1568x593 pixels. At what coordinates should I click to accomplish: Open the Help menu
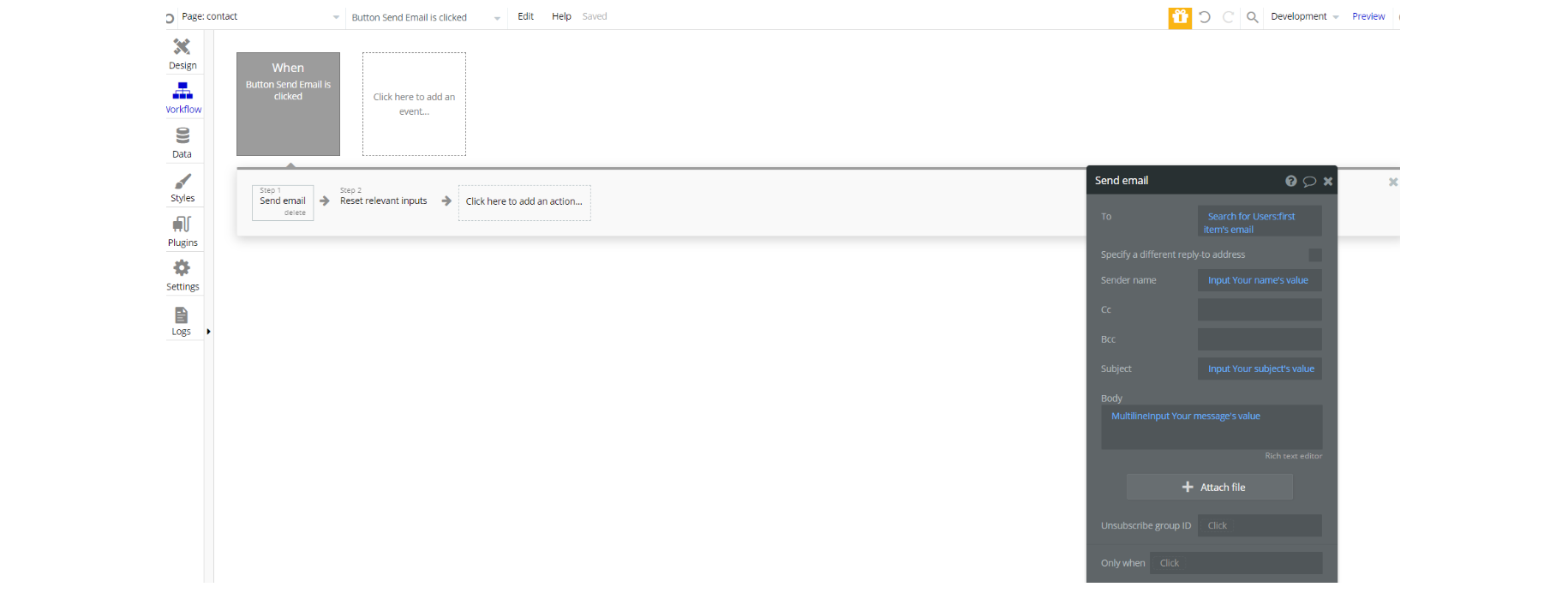pos(561,16)
